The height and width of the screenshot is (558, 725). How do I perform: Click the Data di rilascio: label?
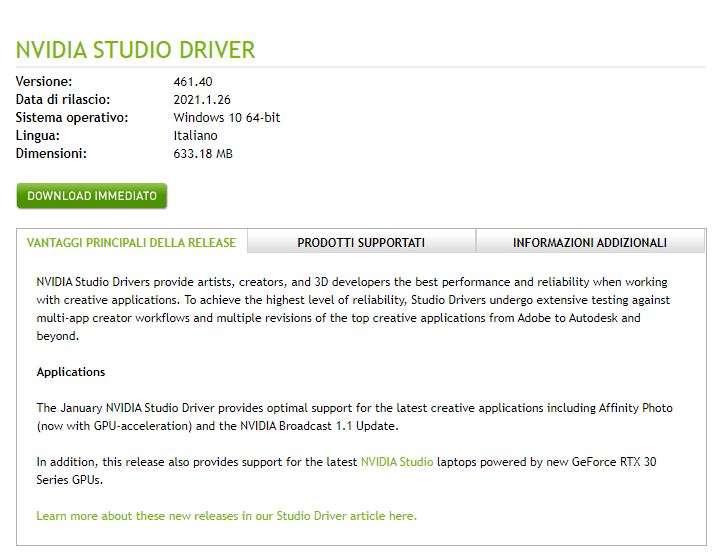pyautogui.click(x=63, y=100)
